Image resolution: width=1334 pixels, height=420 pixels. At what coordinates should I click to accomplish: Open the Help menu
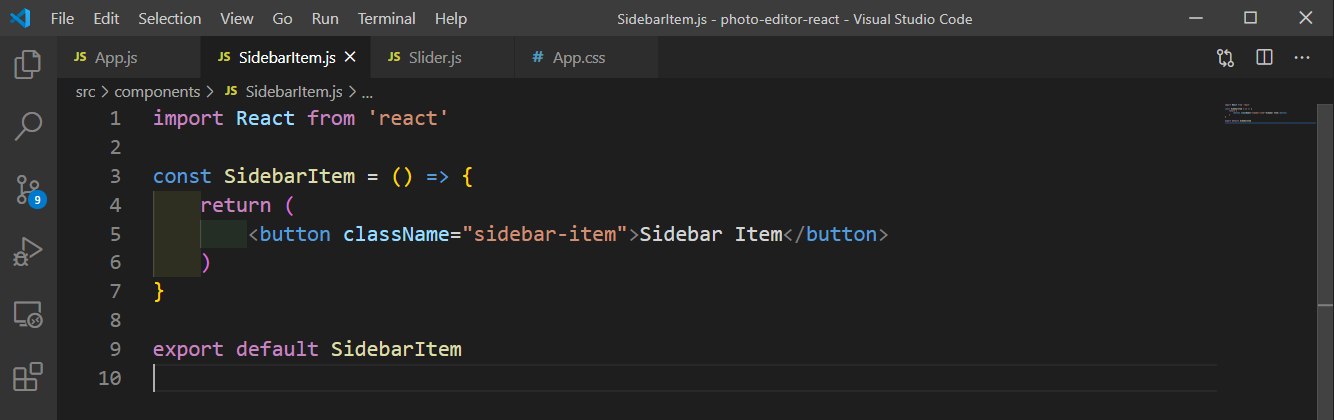[451, 19]
